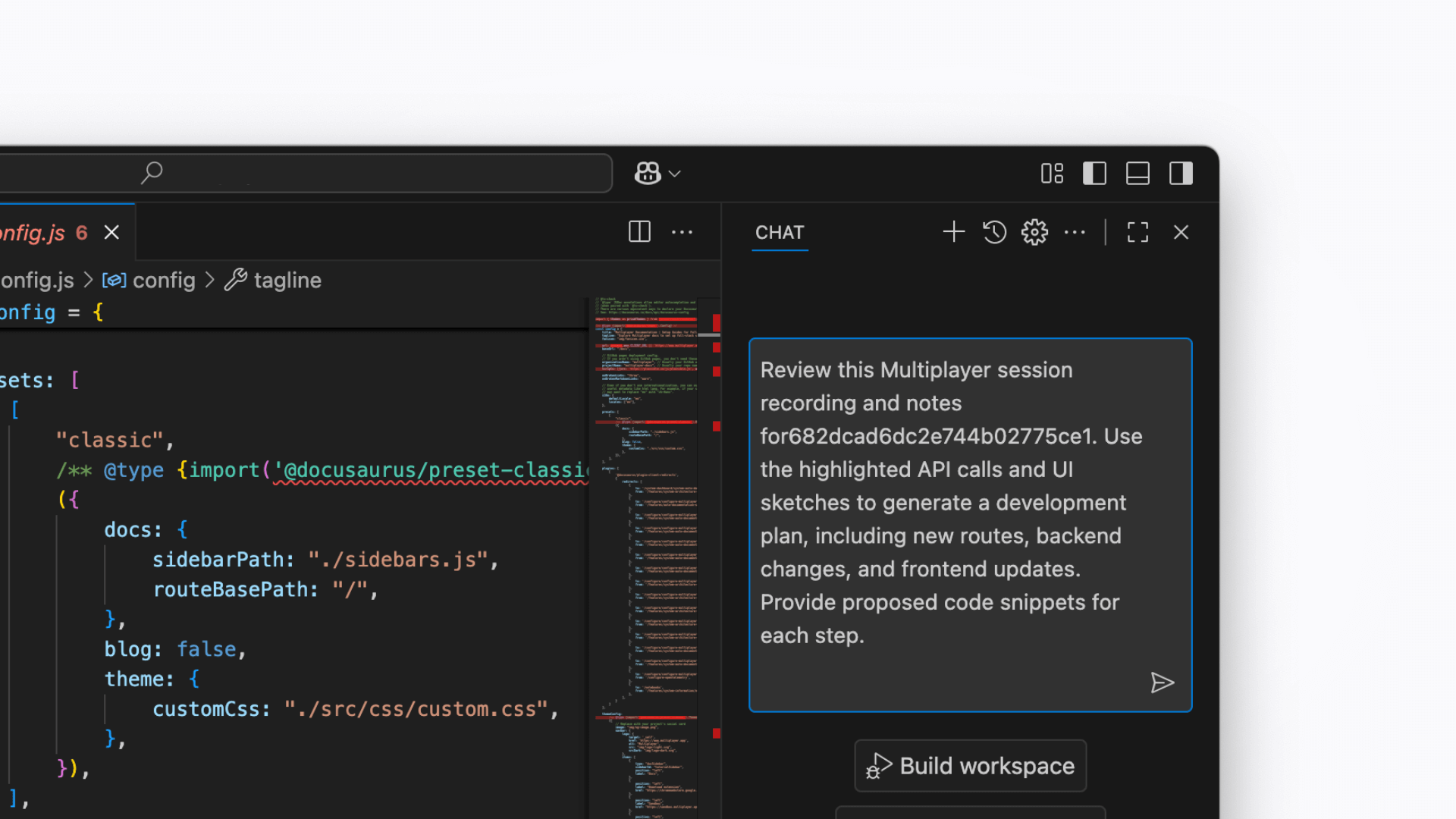Select the config.js file tab

coord(38,232)
